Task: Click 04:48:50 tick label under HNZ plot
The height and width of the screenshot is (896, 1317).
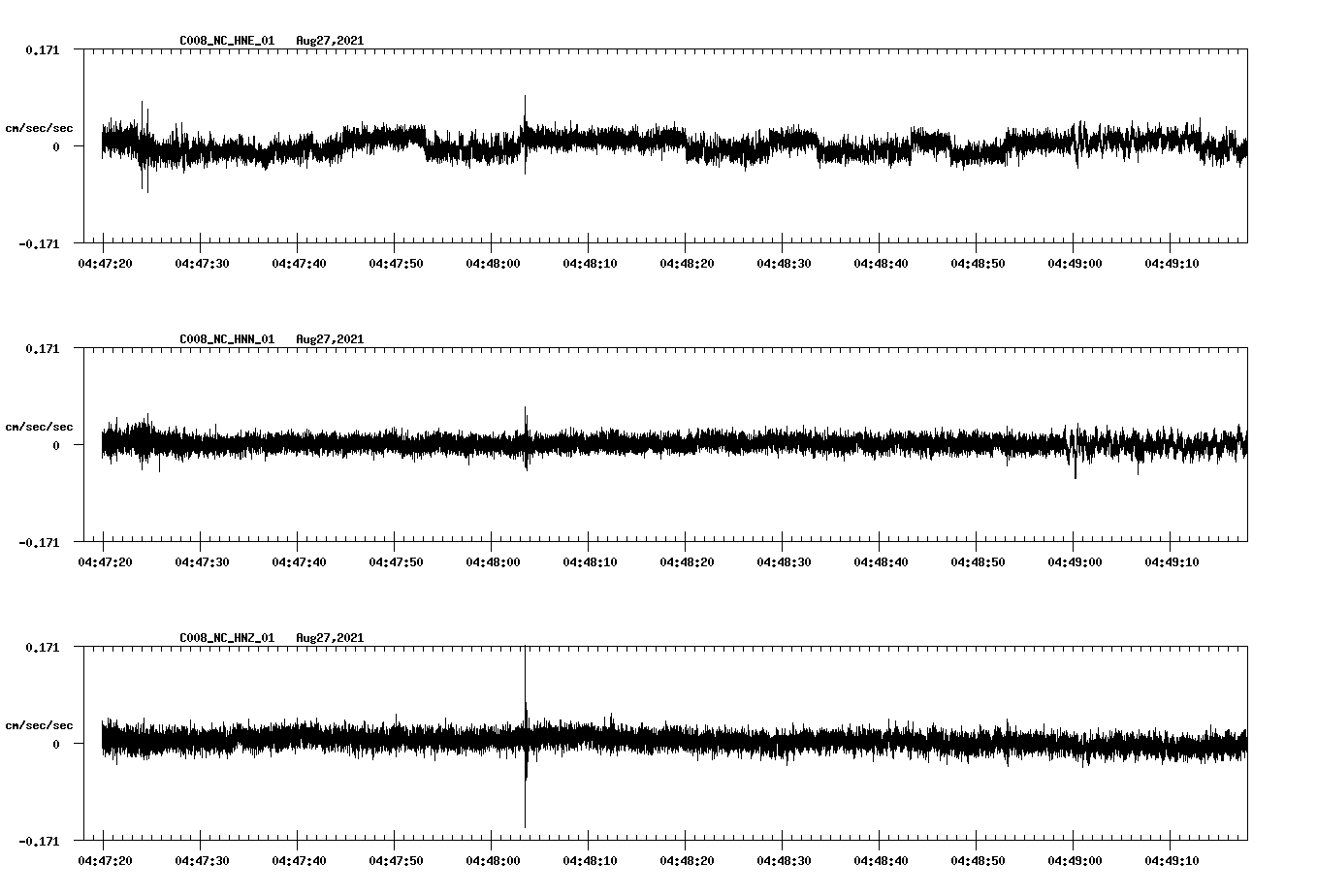Action: (x=979, y=861)
